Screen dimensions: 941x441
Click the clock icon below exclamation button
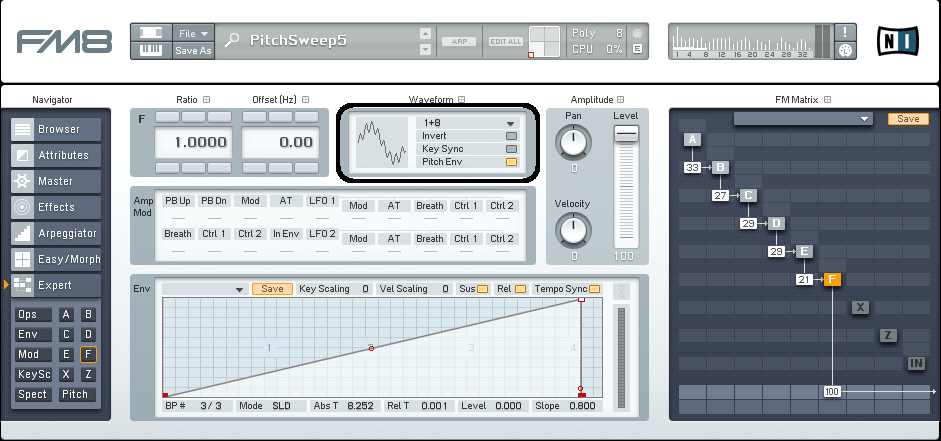point(846,51)
